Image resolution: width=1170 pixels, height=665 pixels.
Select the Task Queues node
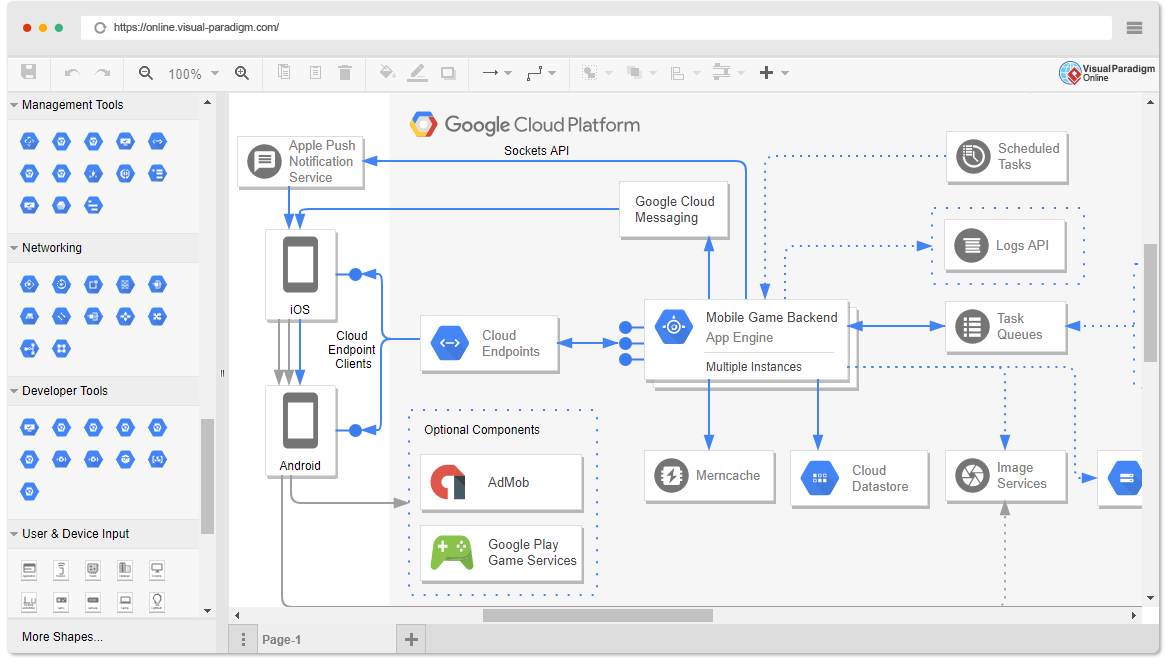1005,327
